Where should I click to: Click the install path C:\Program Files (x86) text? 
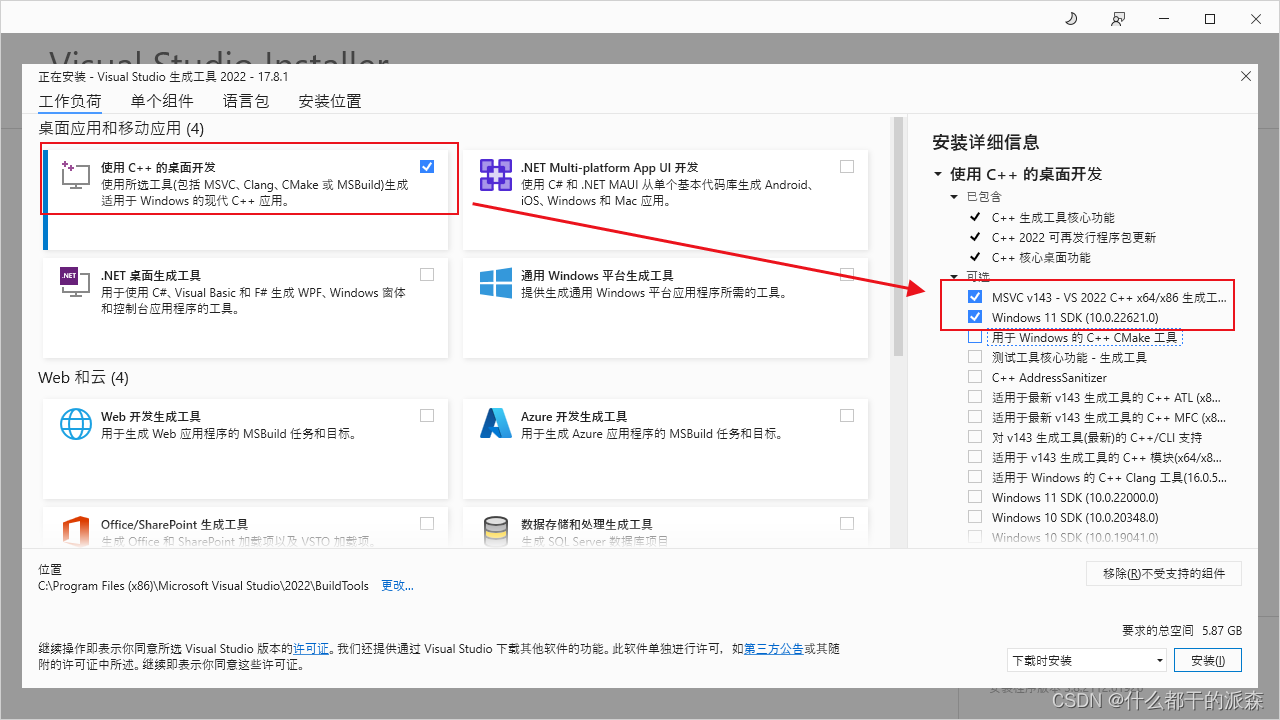(x=203, y=586)
